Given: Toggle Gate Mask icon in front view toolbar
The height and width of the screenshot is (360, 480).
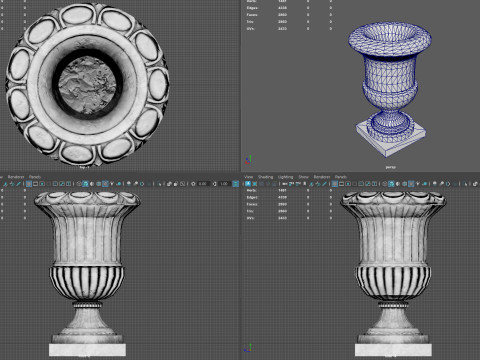Looking at the screenshot, I should 48,184.
